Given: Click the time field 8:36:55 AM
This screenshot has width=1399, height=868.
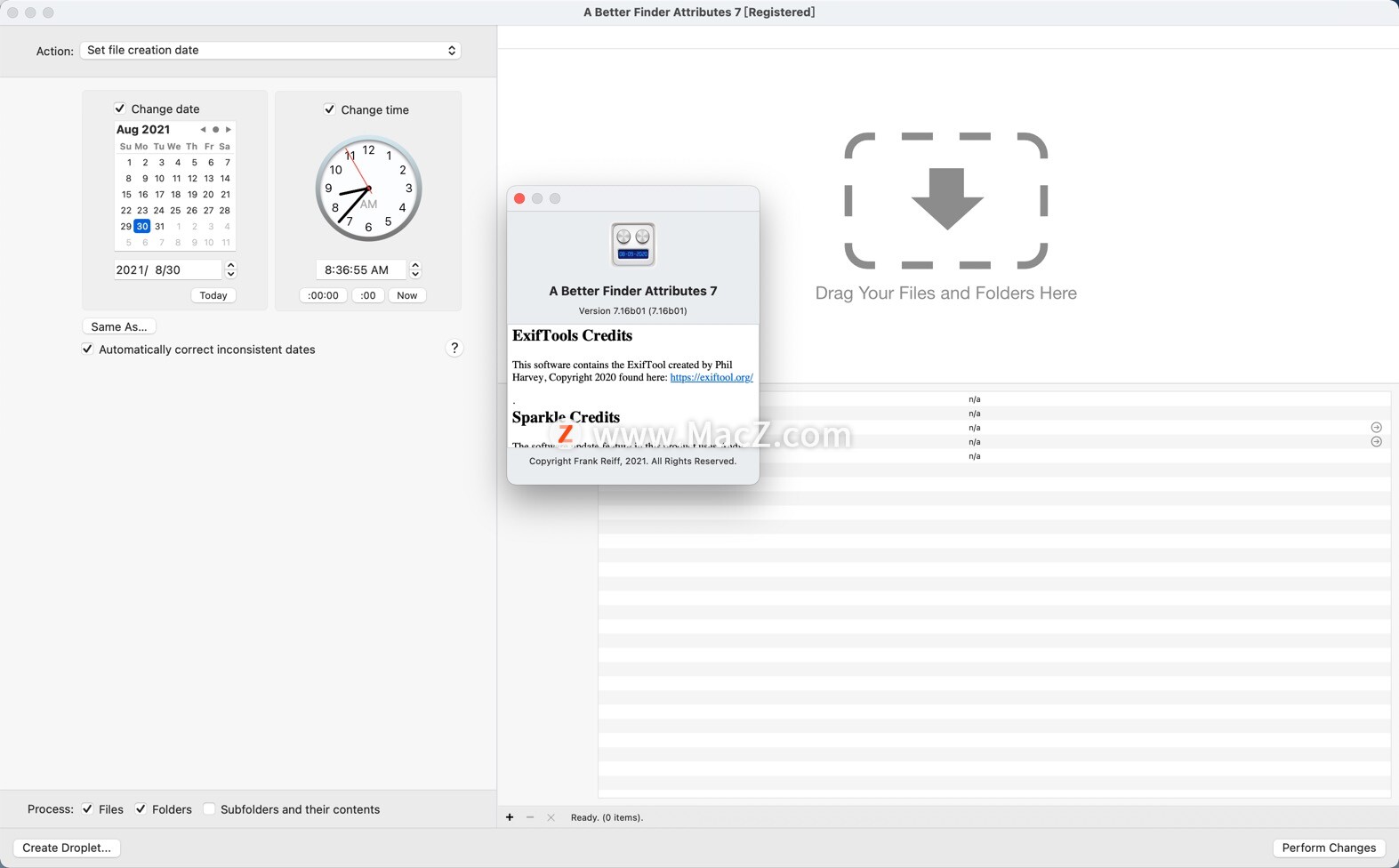Looking at the screenshot, I should tap(360, 269).
